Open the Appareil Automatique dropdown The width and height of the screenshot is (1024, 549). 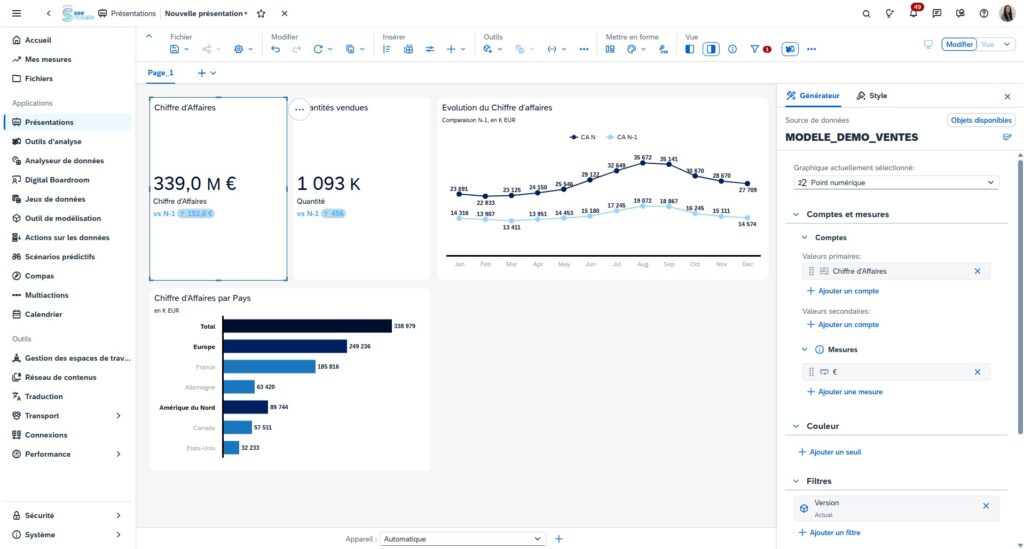[x=463, y=539]
